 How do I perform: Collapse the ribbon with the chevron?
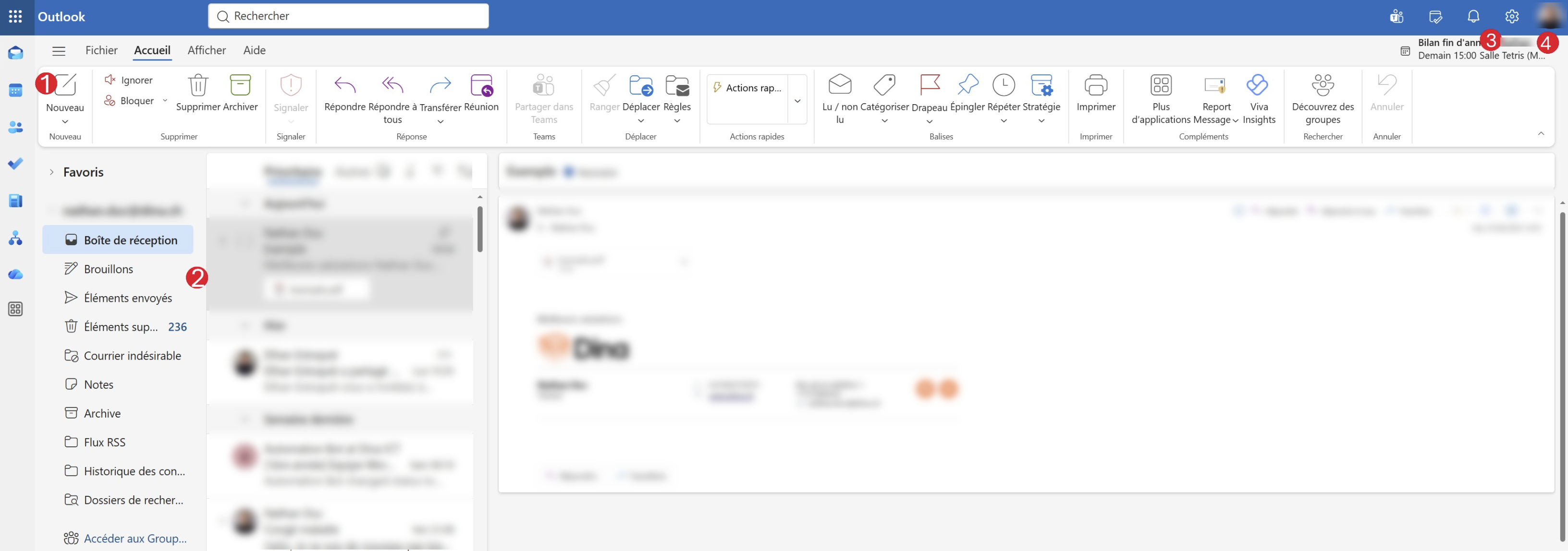point(1541,133)
